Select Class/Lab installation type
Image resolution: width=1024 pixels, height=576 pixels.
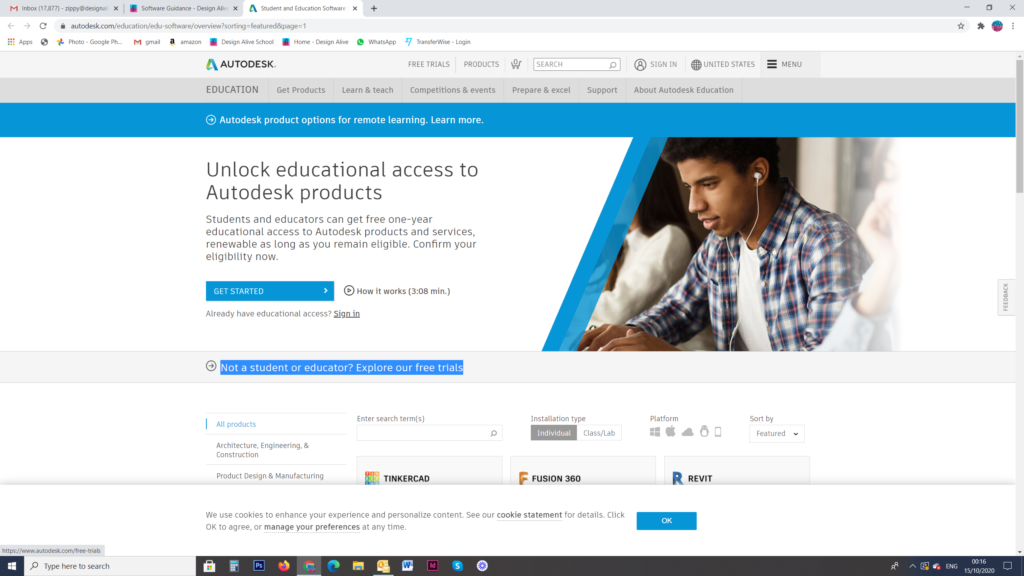[x=599, y=433]
